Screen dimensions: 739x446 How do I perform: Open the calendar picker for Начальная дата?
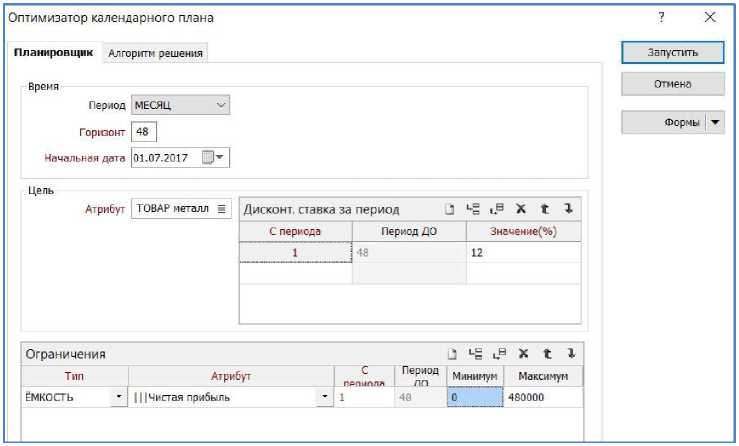(x=214, y=157)
